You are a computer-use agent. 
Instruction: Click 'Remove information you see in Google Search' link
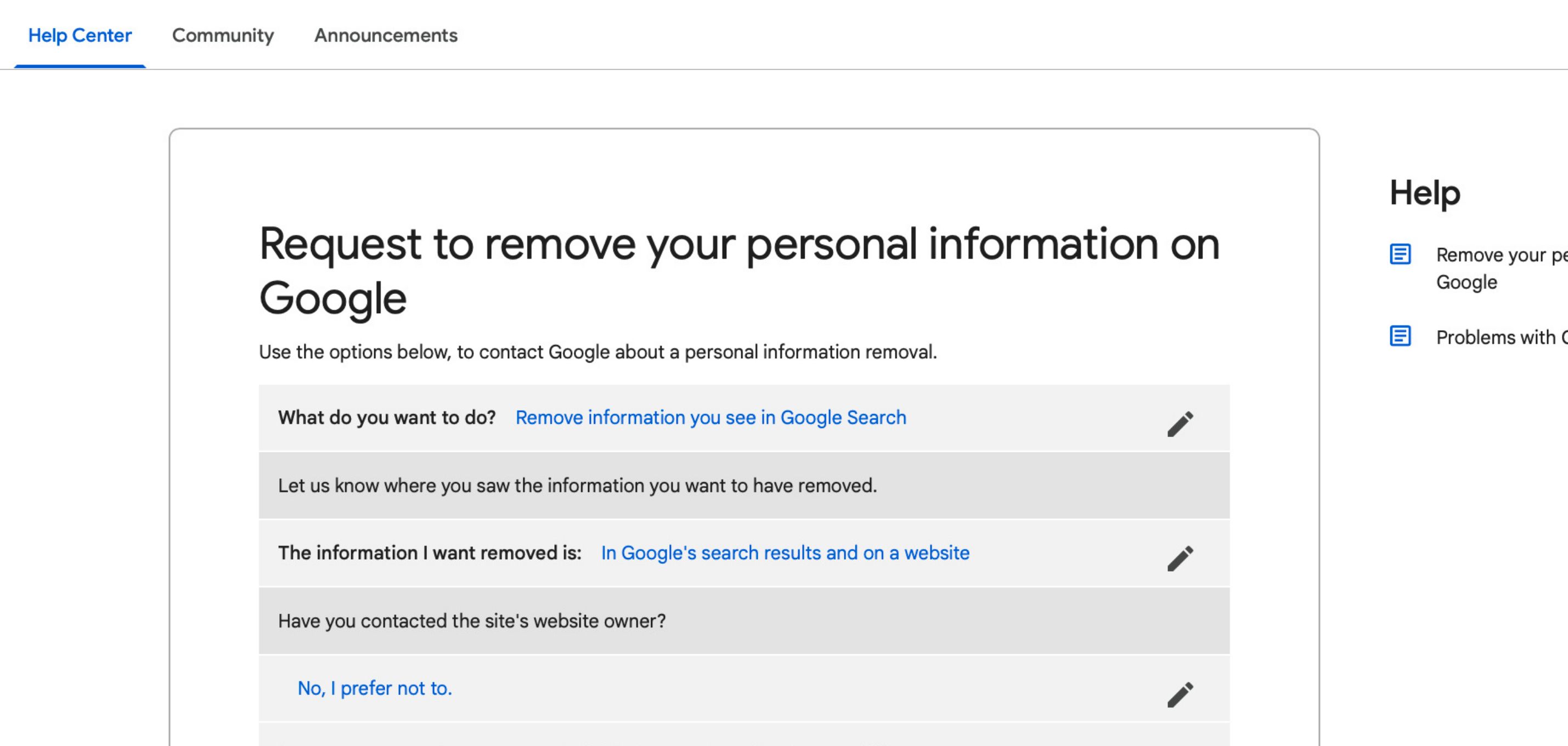pyautogui.click(x=710, y=417)
